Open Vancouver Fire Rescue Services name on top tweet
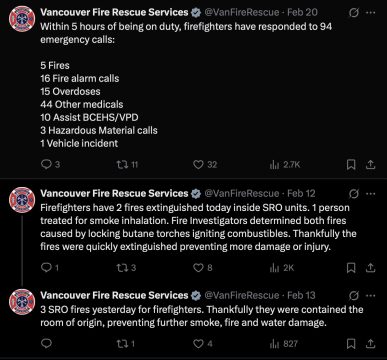 click(x=114, y=12)
